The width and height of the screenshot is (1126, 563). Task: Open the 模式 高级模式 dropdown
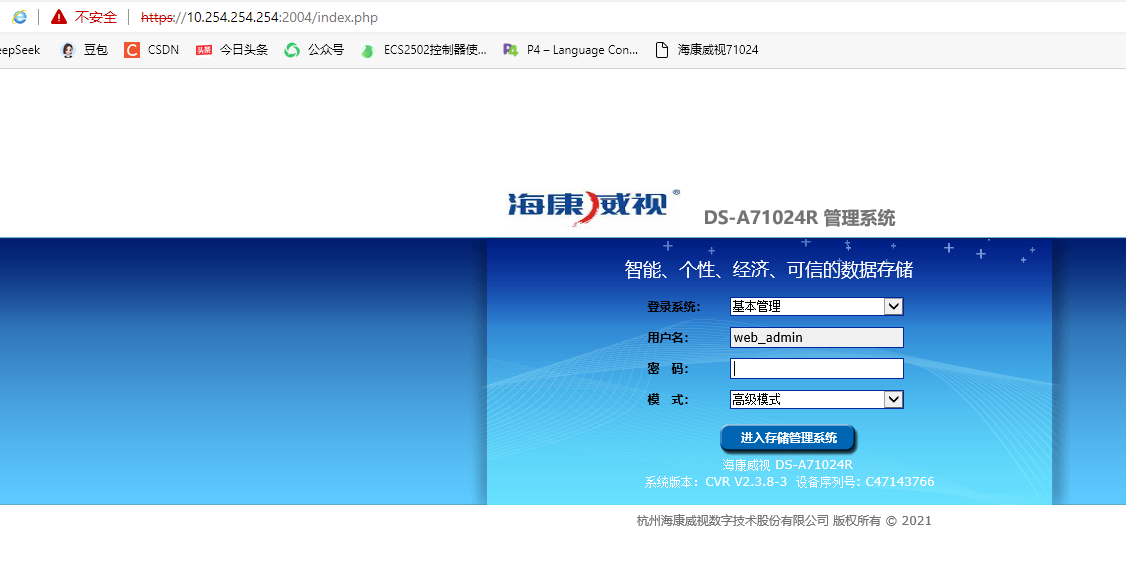[816, 399]
